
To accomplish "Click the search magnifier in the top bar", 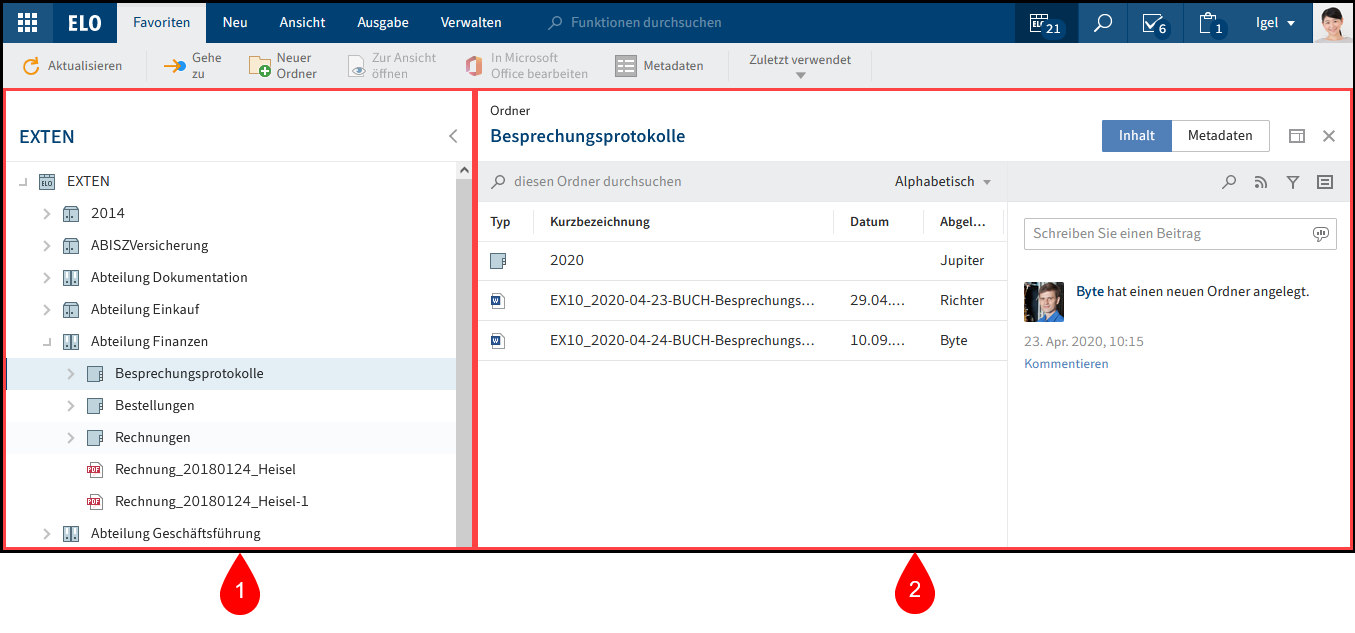I will click(x=1102, y=22).
